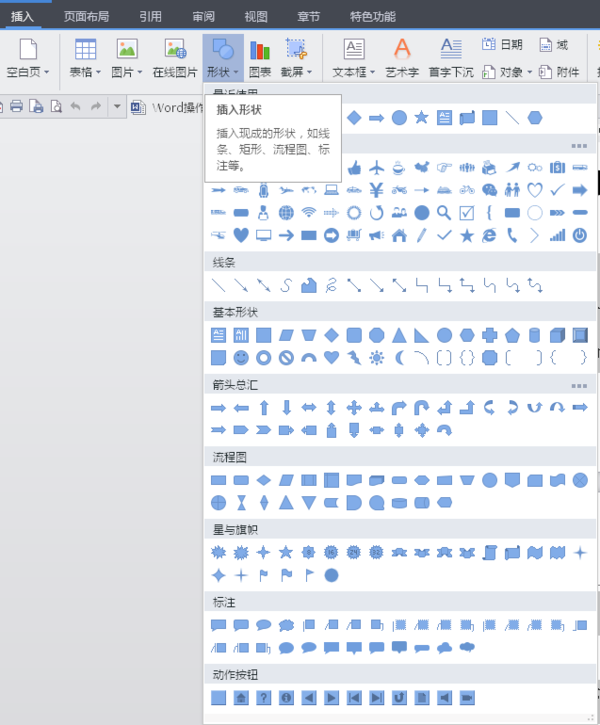Open the 插入 ribbon tab
The image size is (600, 725).
point(22,17)
